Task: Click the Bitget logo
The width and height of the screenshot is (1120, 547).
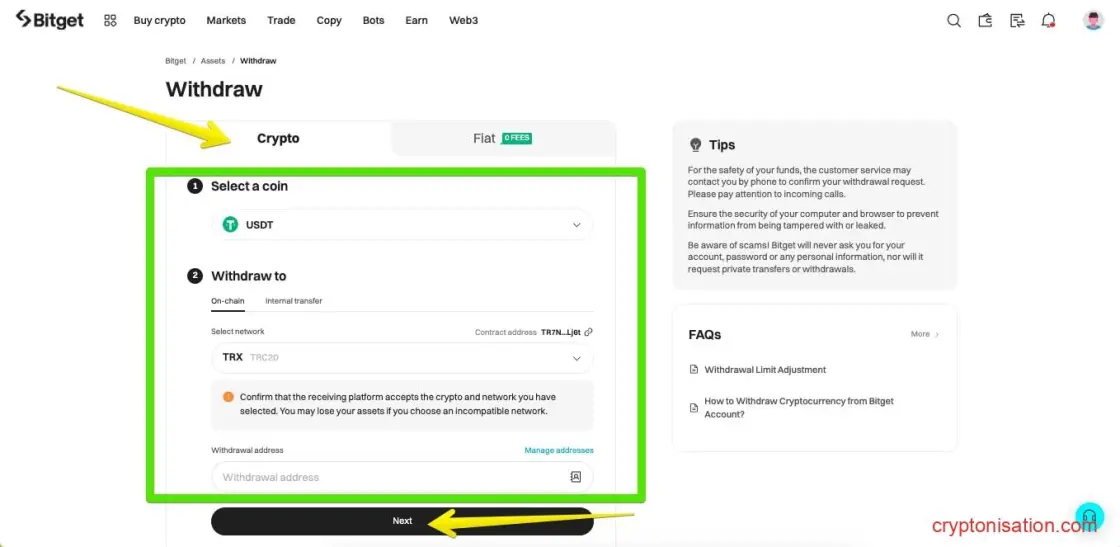Action: click(49, 20)
